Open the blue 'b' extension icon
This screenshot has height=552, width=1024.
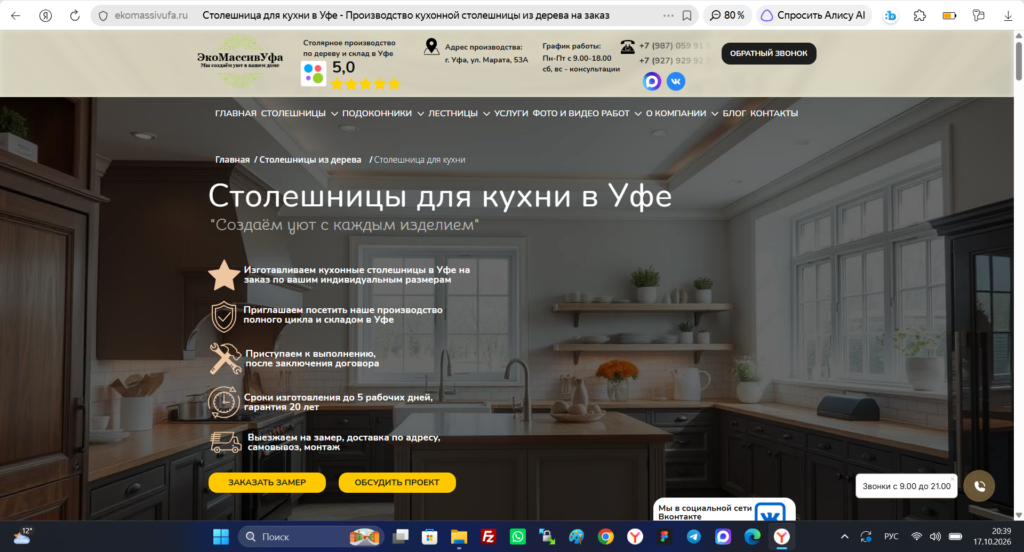click(890, 16)
